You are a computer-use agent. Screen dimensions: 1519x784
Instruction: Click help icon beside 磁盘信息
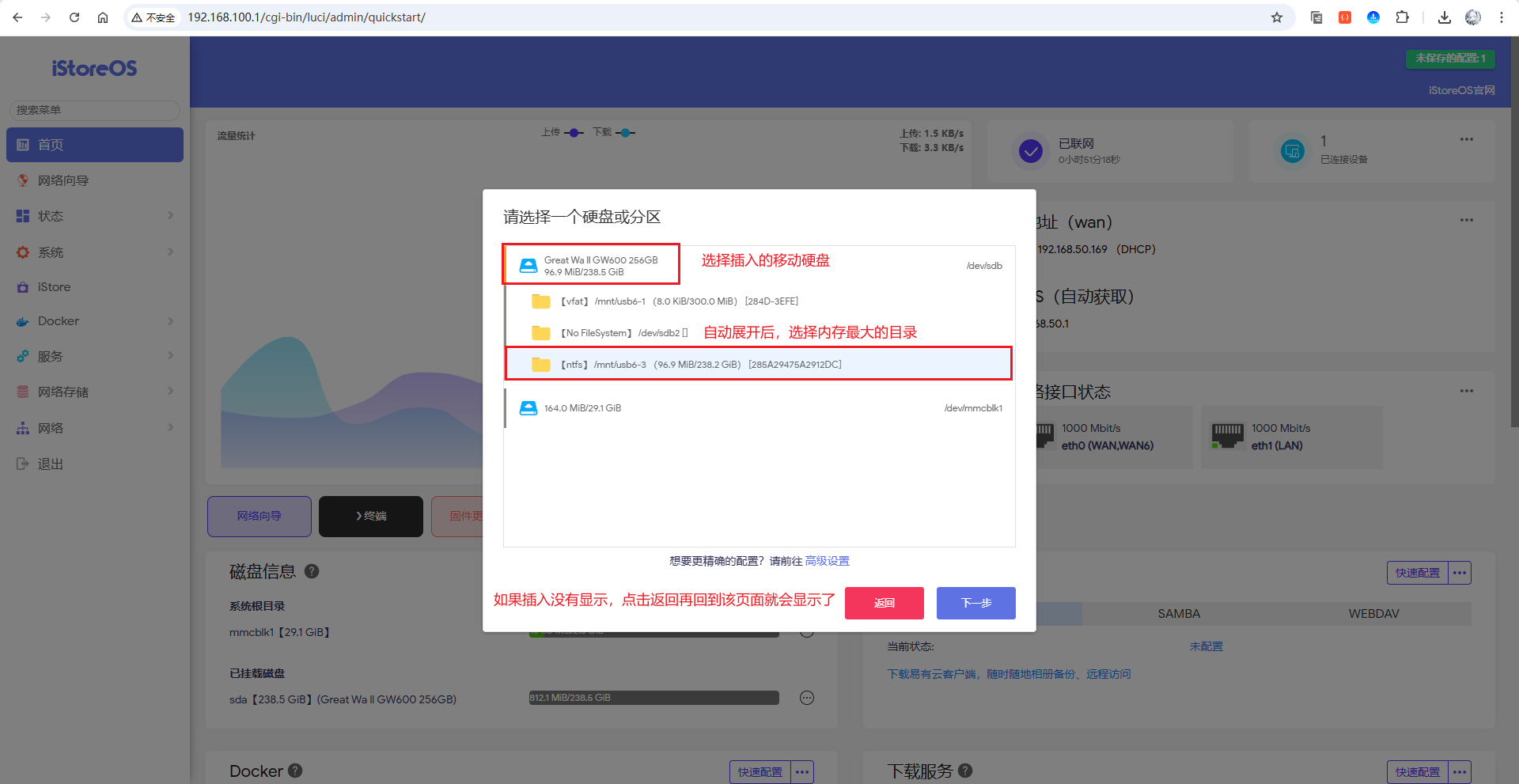coord(312,571)
